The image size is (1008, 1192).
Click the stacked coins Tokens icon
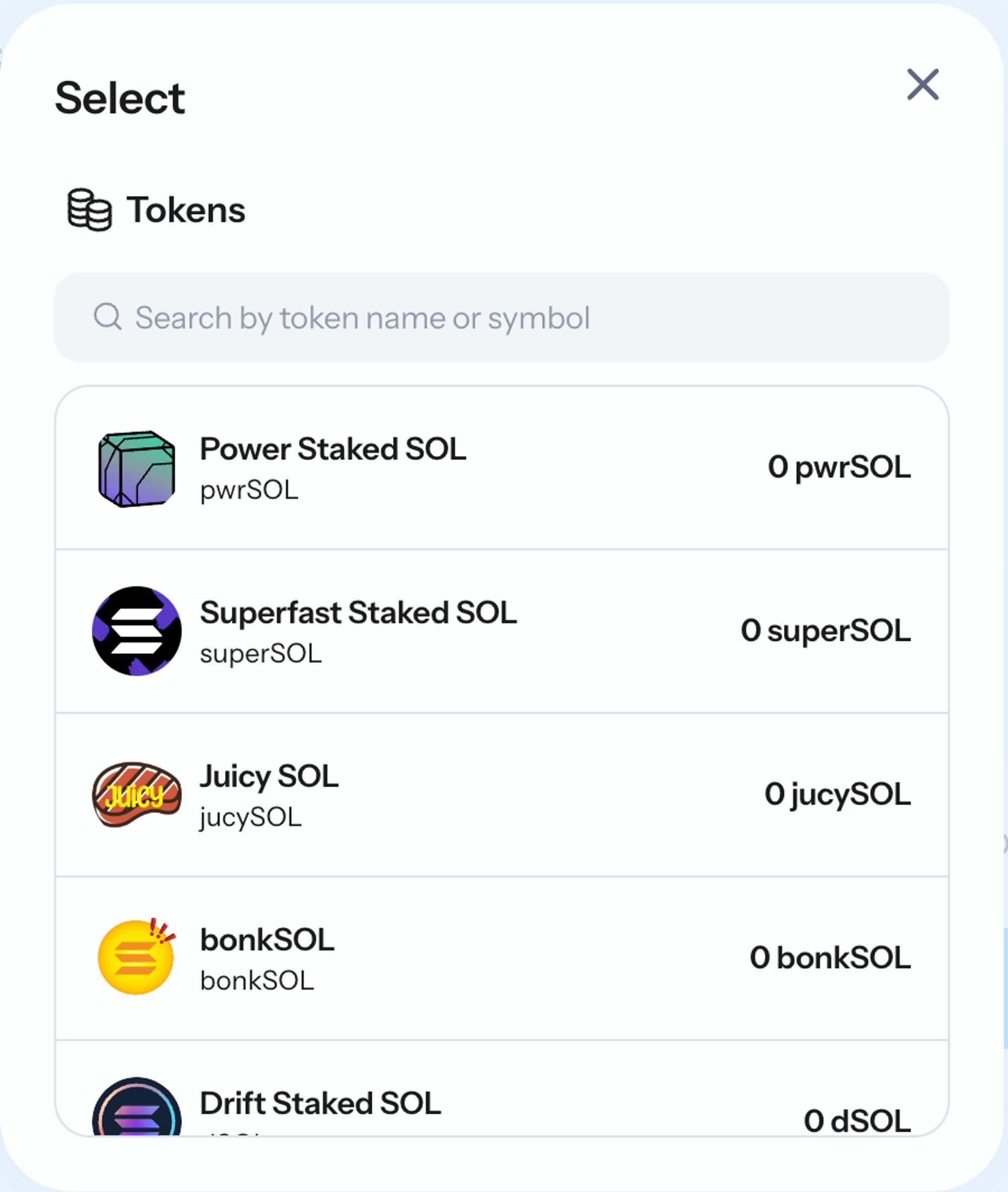click(x=89, y=210)
